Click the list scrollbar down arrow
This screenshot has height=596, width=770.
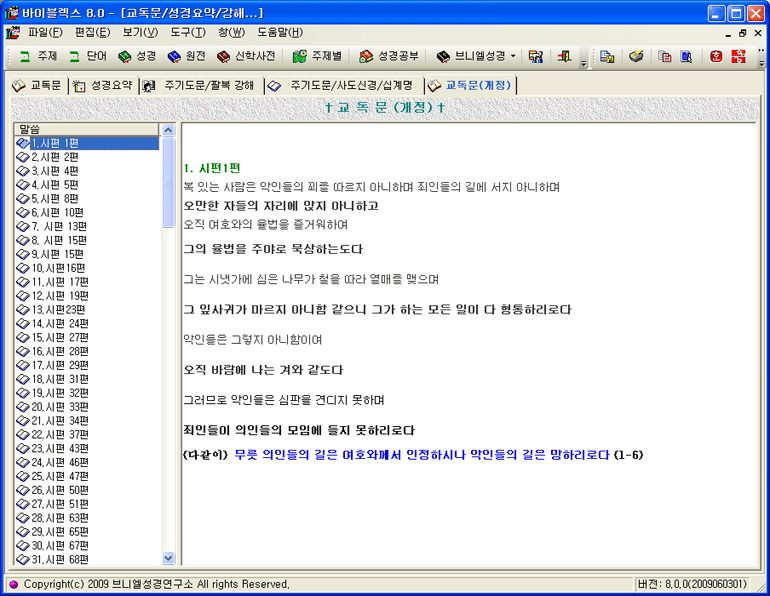pos(168,558)
